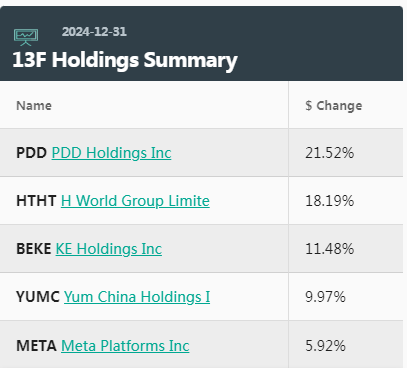This screenshot has width=407, height=368.
Task: Click the 18.19% change value
Action: [x=330, y=201]
